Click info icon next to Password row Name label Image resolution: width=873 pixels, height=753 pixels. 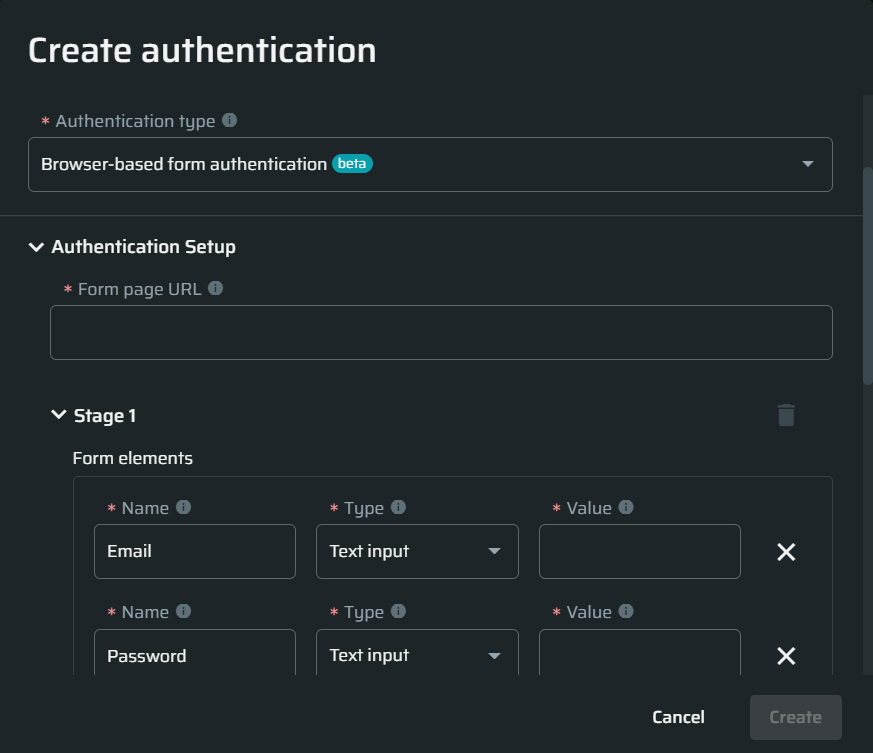tap(183, 611)
